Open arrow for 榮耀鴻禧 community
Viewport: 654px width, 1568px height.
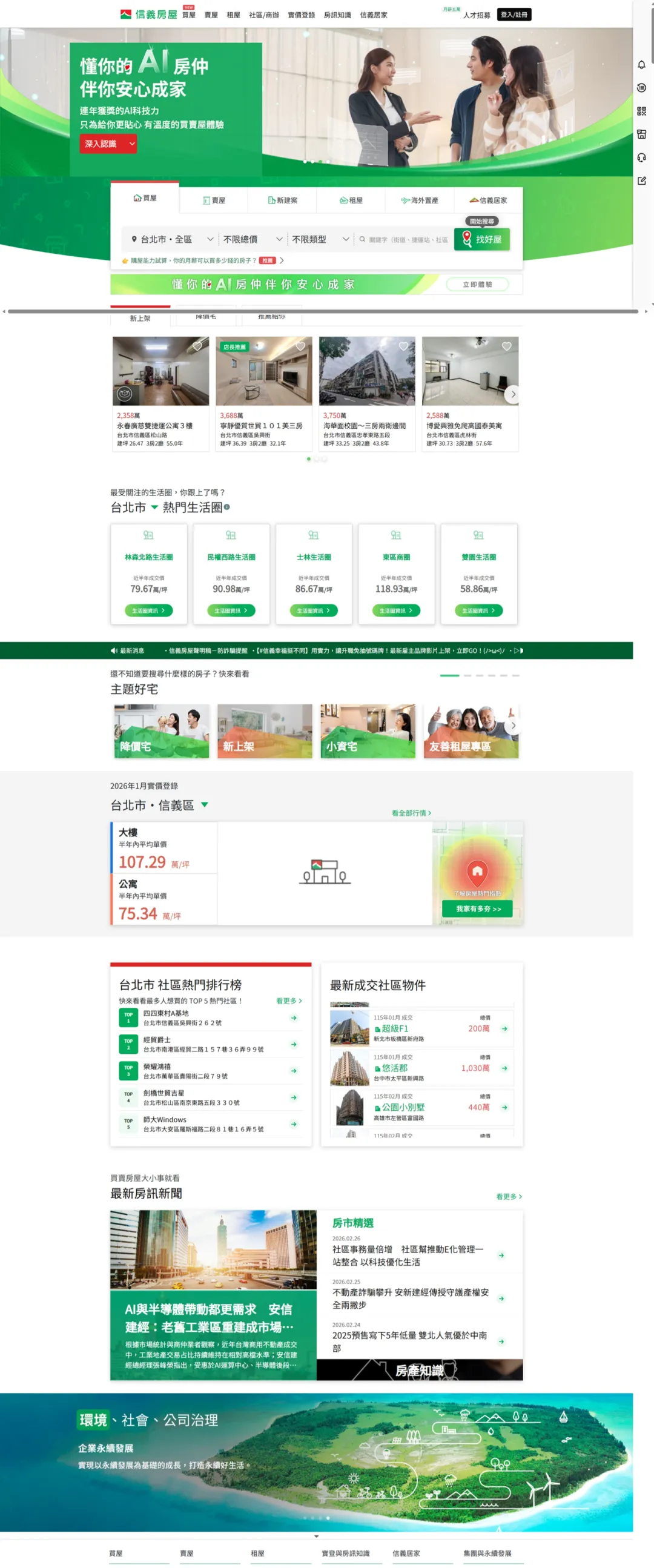(x=294, y=1070)
